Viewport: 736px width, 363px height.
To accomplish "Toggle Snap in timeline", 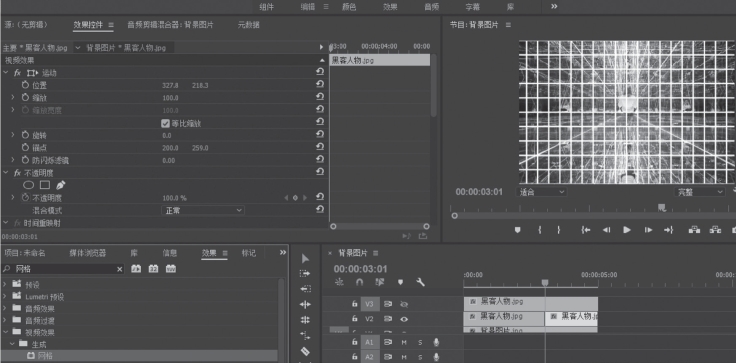I will tap(360, 282).
